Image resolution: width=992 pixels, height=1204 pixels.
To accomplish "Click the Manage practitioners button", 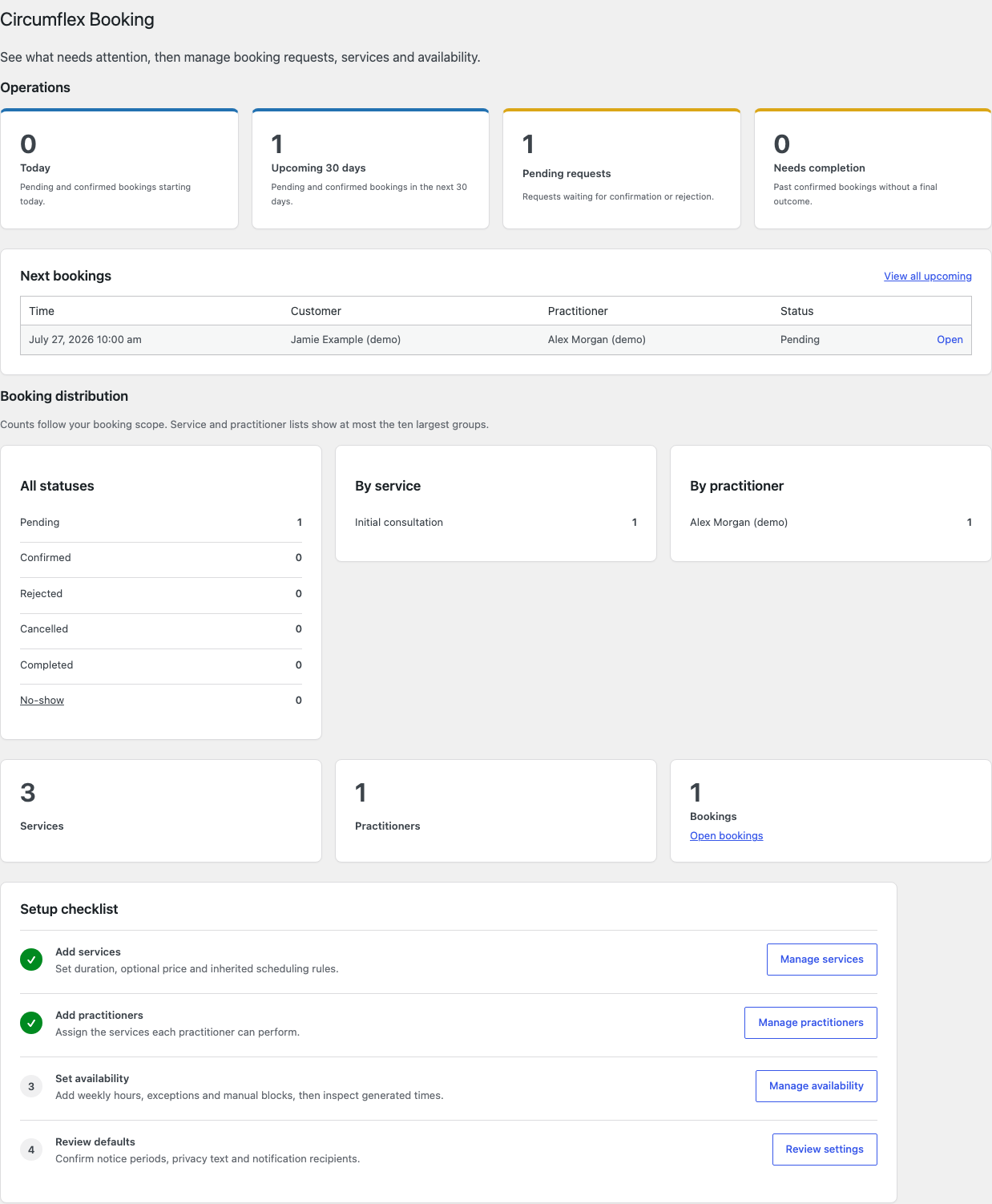I will pos(810,1023).
